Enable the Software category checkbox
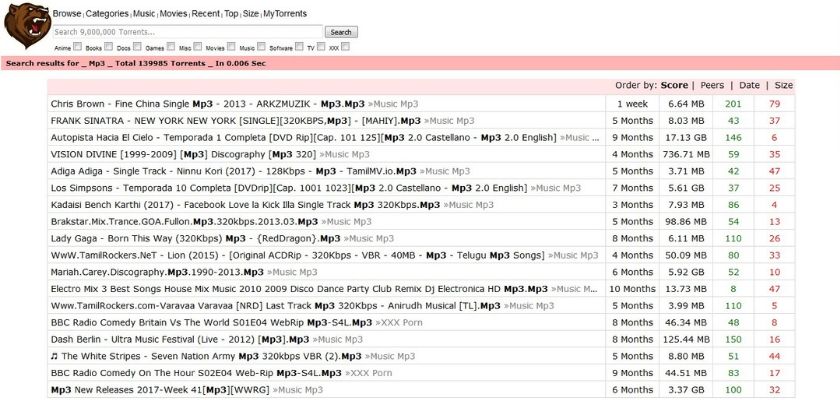840x400 pixels. [299, 47]
